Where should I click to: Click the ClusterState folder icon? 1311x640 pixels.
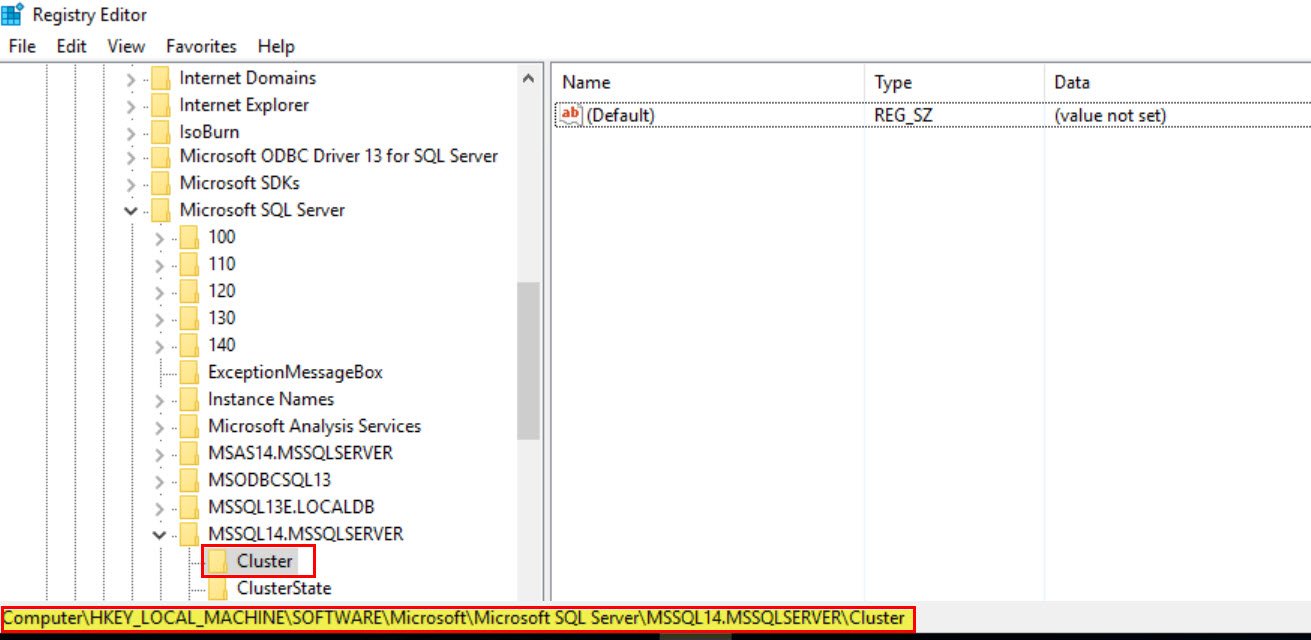click(217, 588)
